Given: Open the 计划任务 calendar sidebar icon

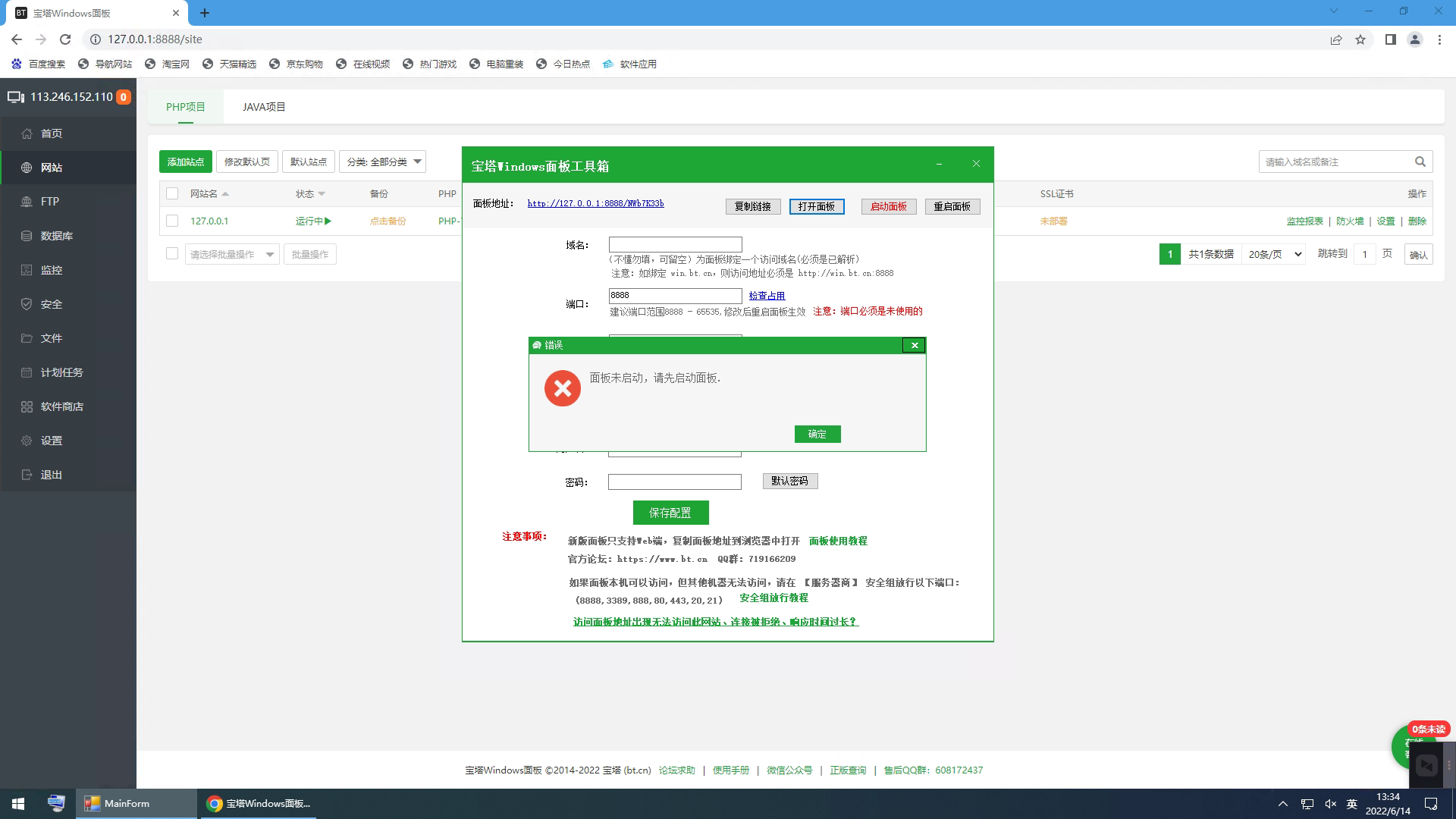Looking at the screenshot, I should coord(27,372).
